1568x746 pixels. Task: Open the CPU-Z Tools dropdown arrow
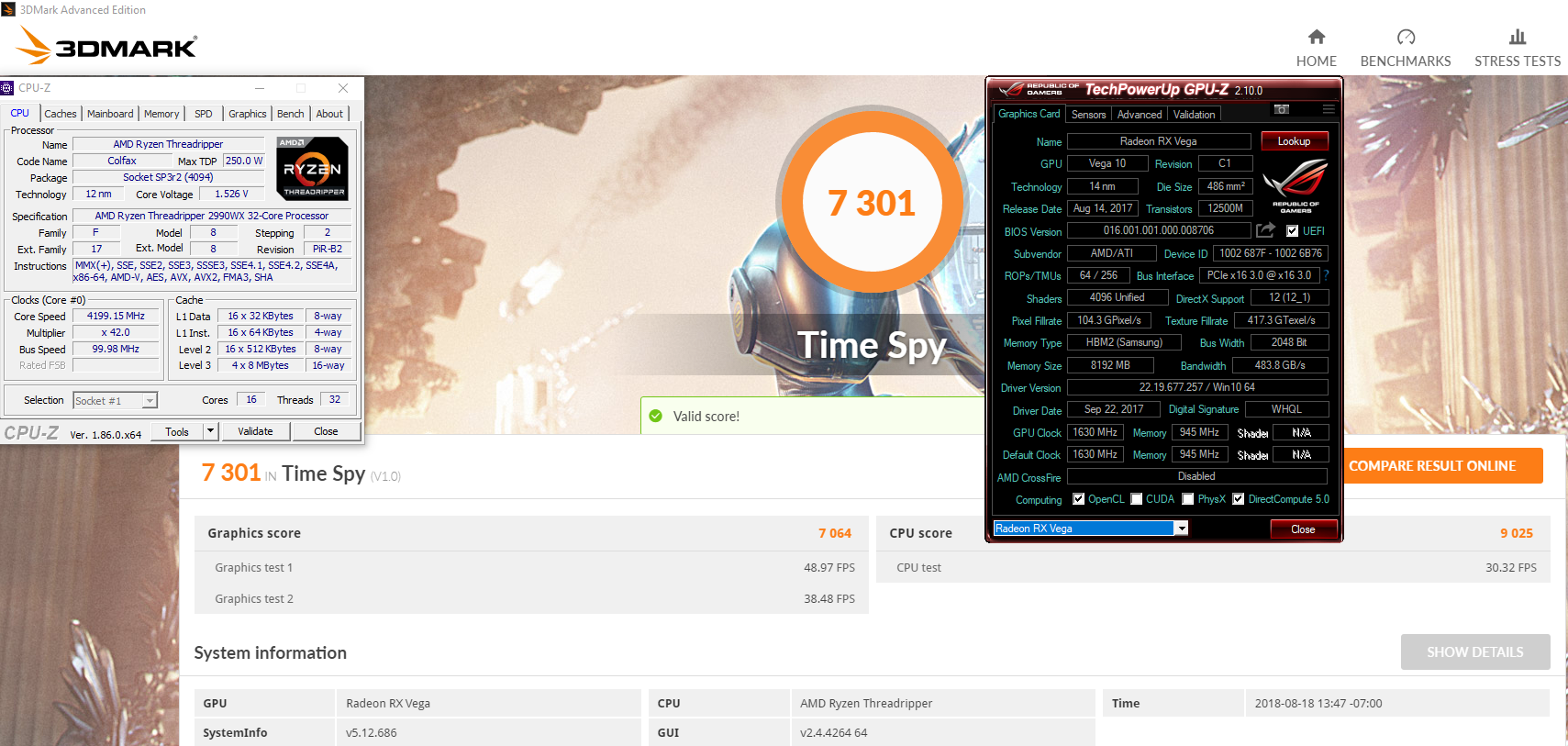210,431
